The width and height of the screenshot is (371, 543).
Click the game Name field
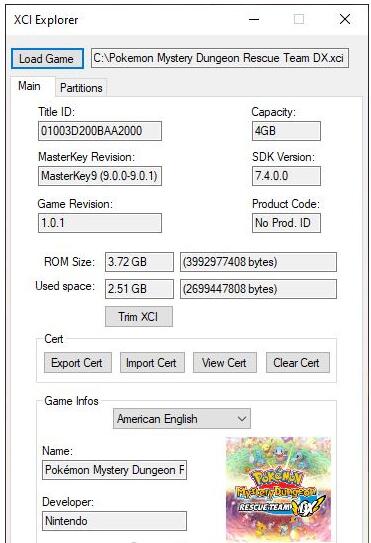coord(114,470)
